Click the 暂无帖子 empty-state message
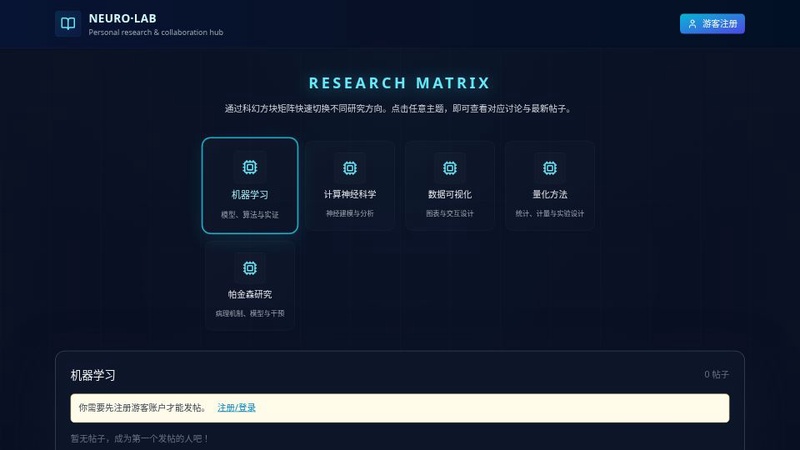Image resolution: width=800 pixels, height=450 pixels. pos(139,439)
